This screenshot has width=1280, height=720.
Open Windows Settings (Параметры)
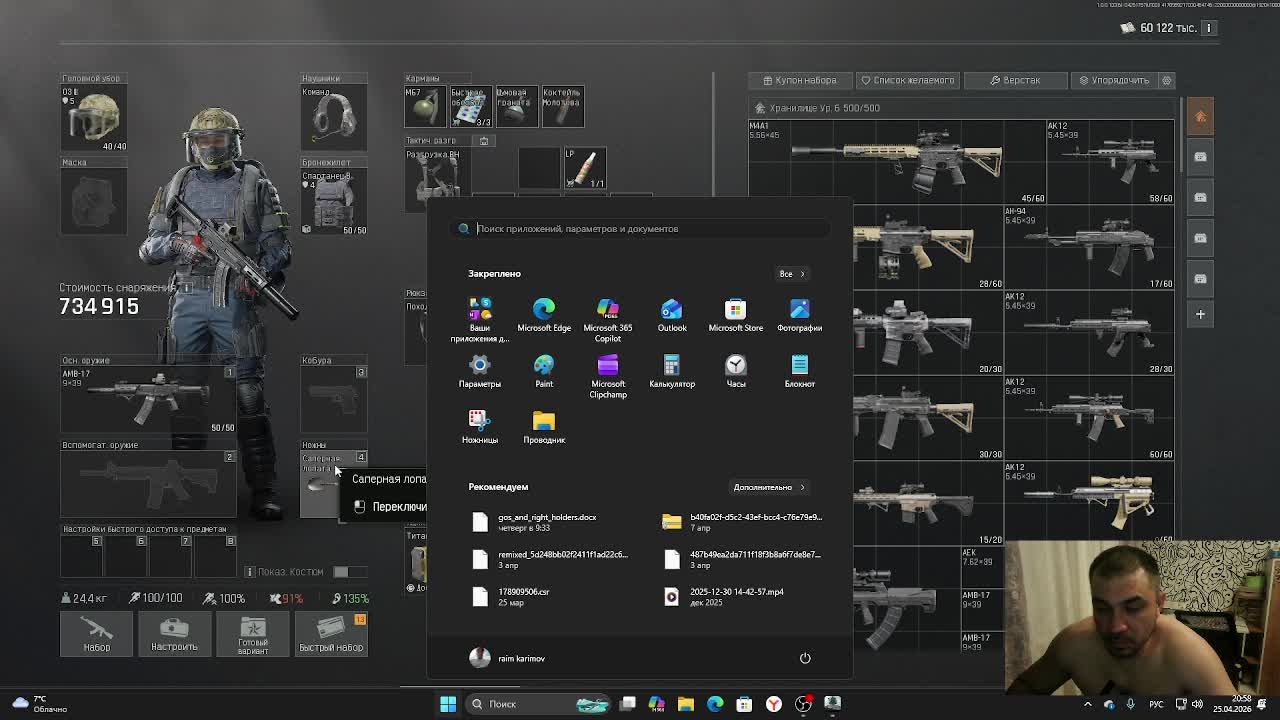[x=480, y=371]
